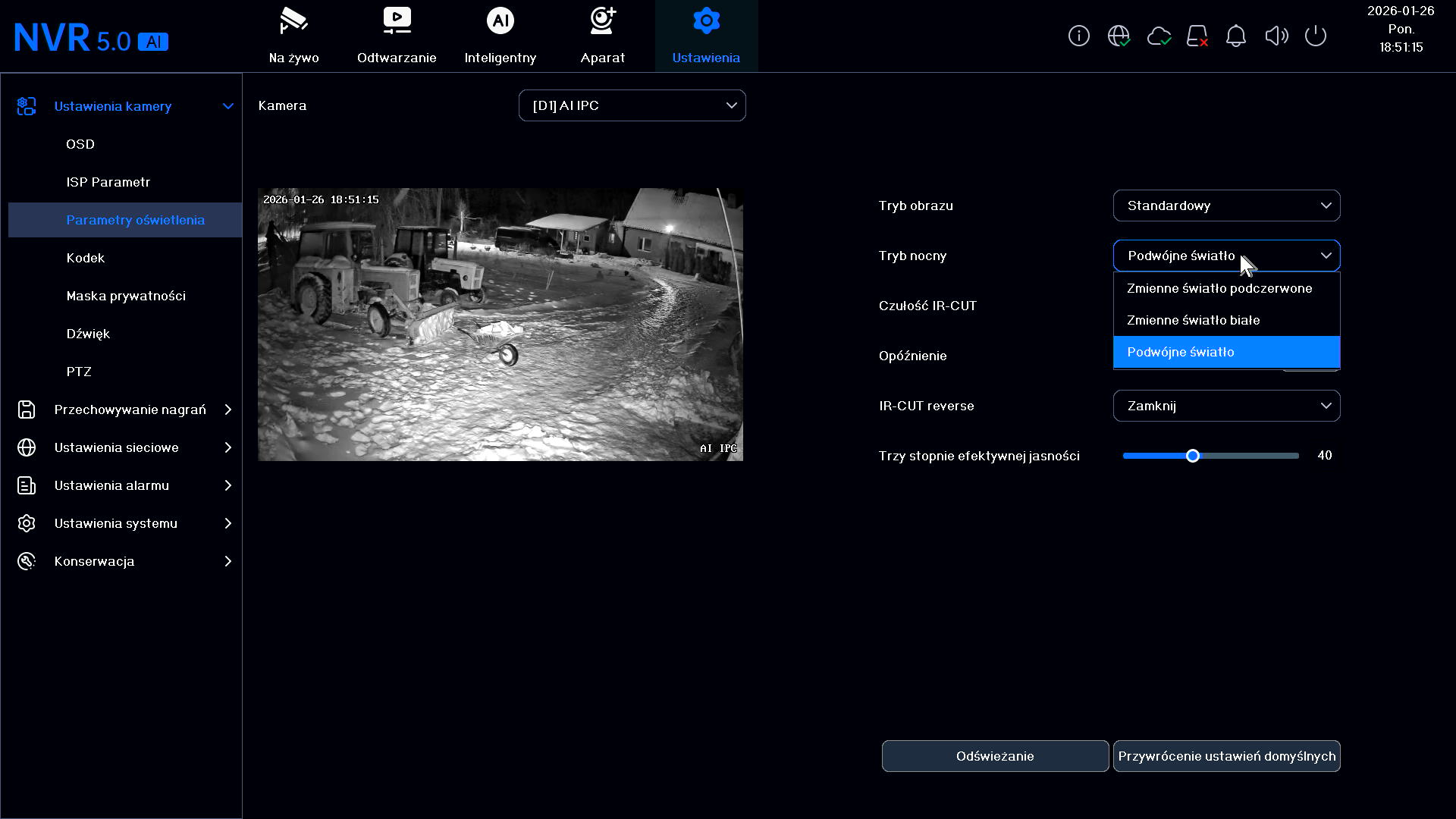Click the brightness slider handle
The width and height of the screenshot is (1456, 819).
[x=1193, y=456]
